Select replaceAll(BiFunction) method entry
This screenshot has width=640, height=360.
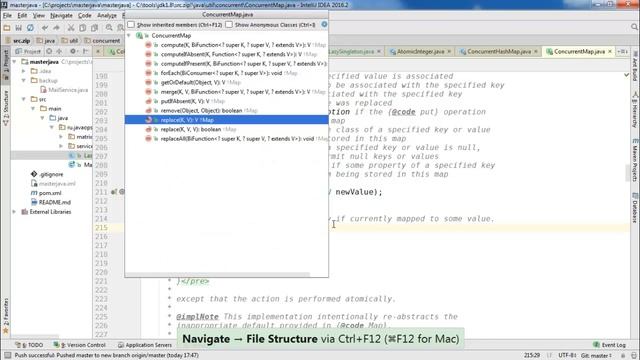coord(227,139)
